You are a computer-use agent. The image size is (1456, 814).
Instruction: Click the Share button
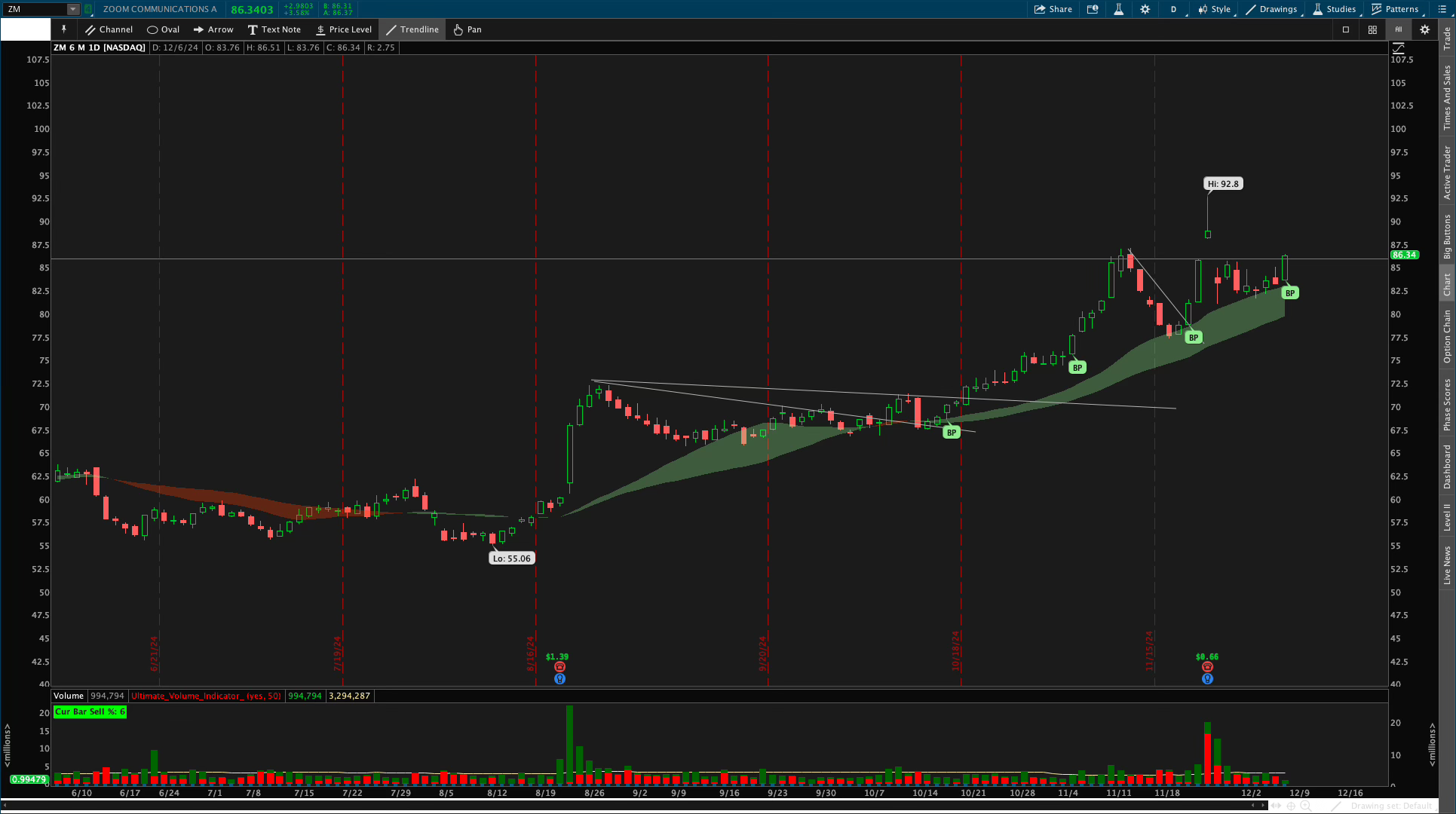coord(1053,9)
